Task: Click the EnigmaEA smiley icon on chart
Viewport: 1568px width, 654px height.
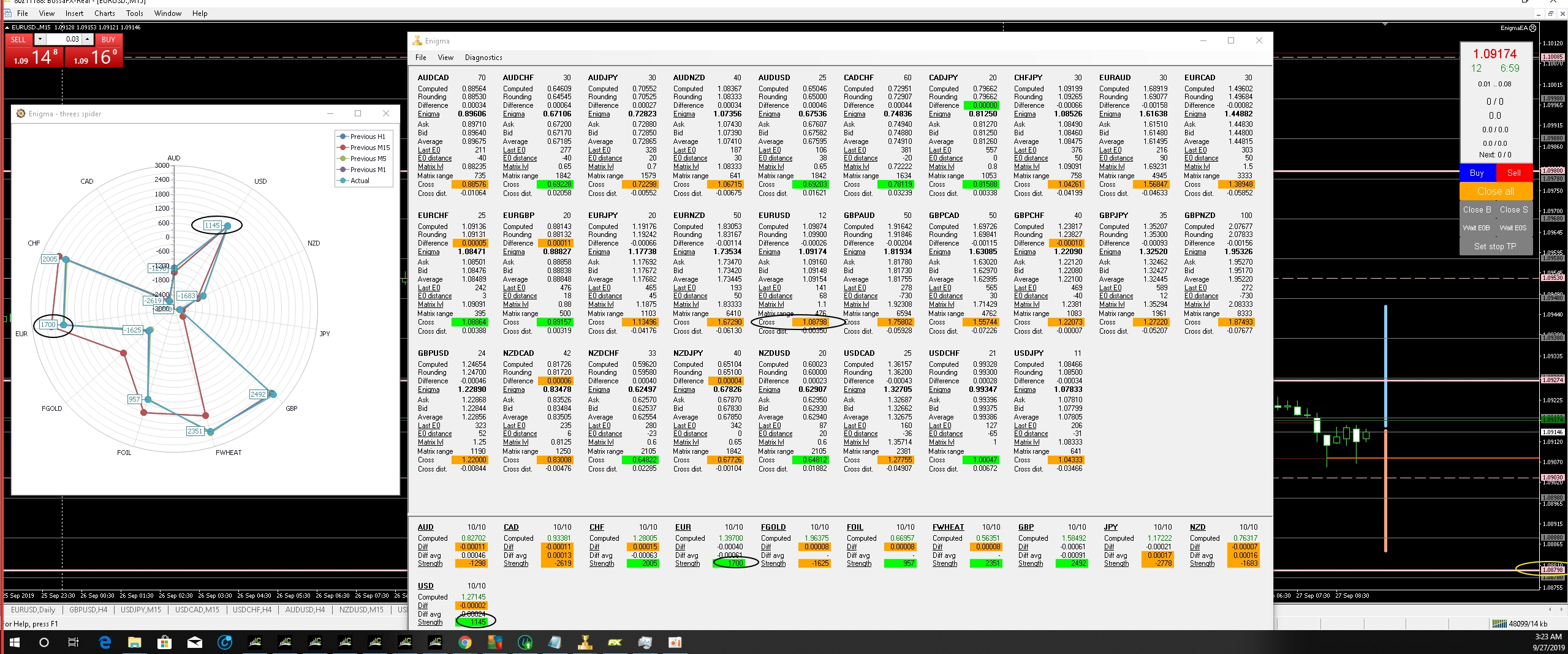Action: [1533, 28]
